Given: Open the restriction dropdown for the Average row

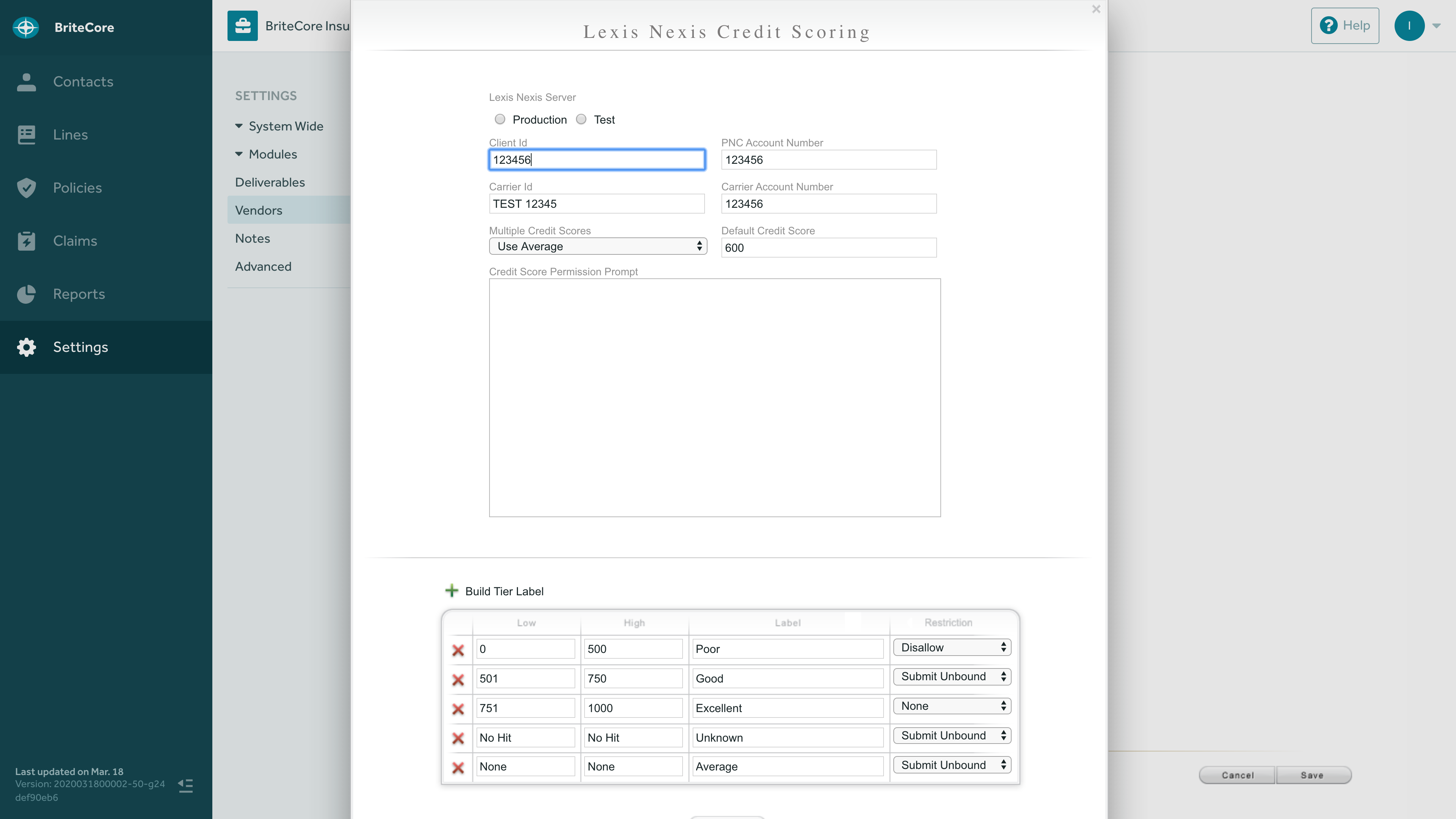Looking at the screenshot, I should coord(952,765).
